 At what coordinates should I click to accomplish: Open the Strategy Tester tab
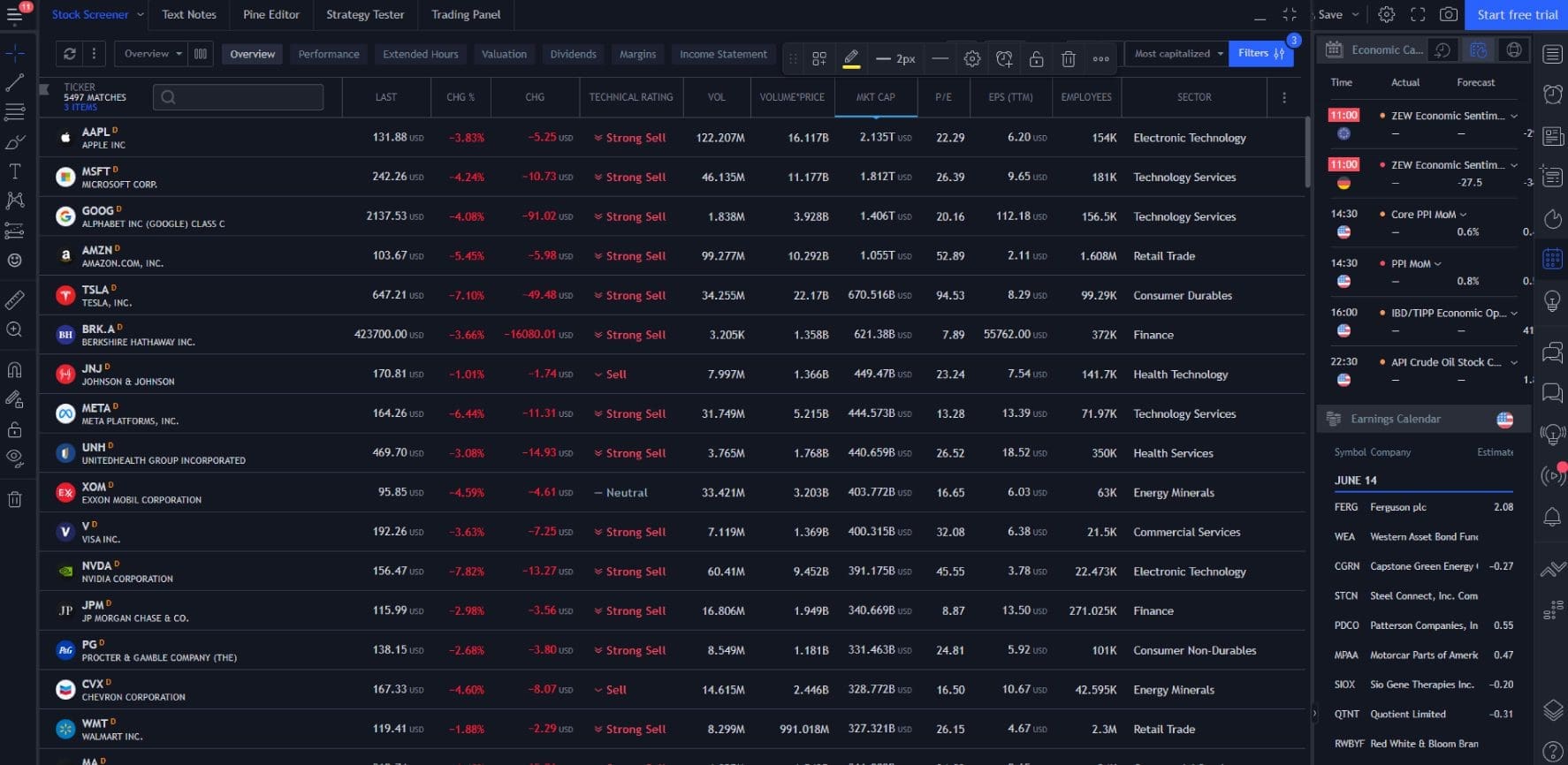(x=365, y=15)
